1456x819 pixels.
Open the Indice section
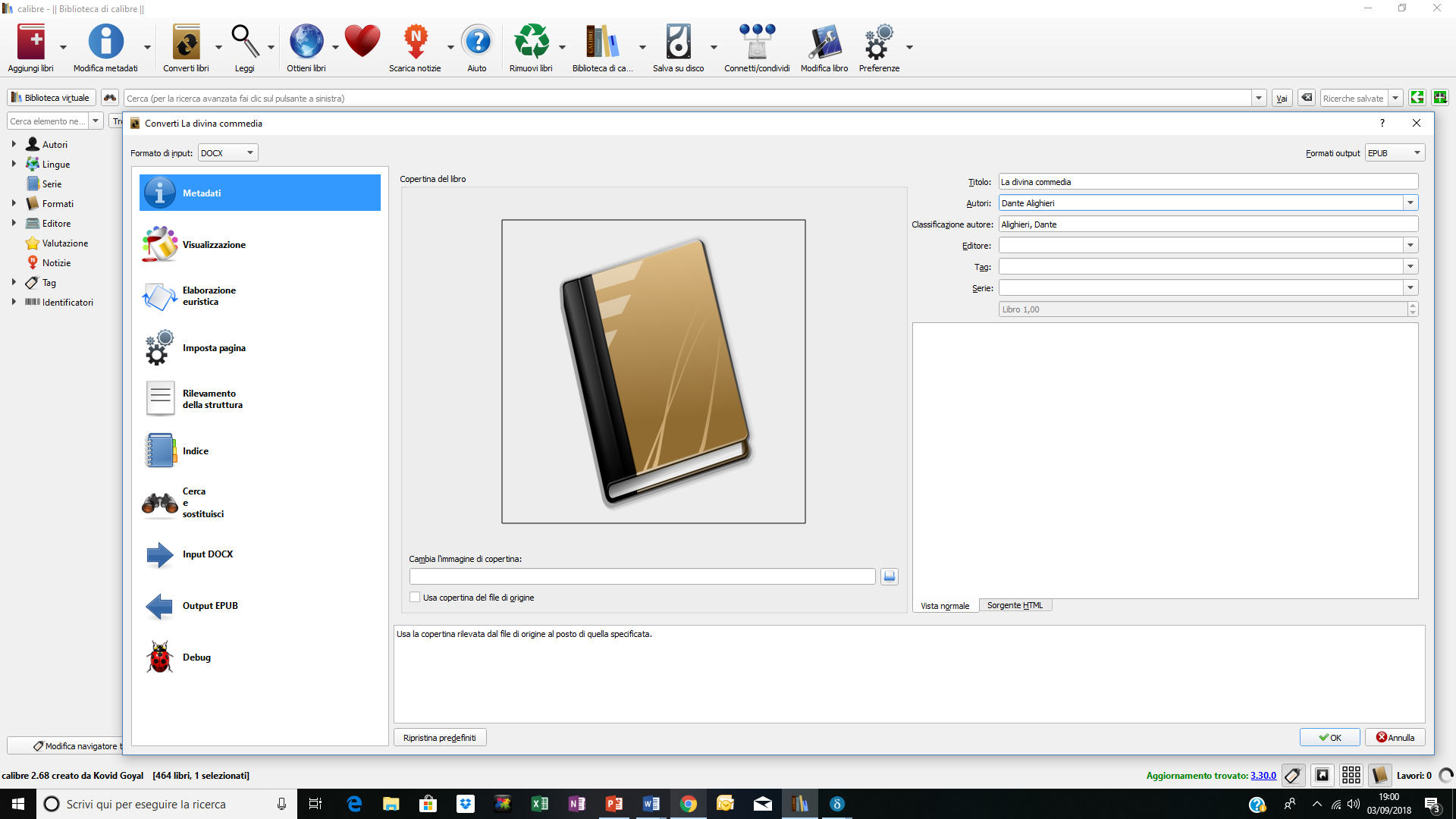(260, 451)
